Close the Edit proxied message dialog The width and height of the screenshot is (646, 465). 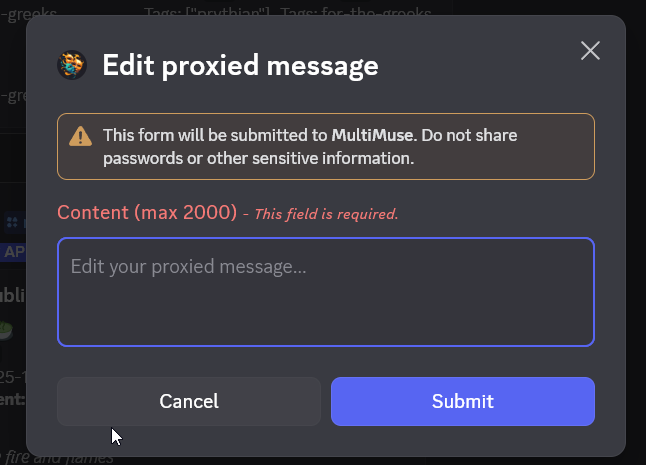click(x=590, y=50)
